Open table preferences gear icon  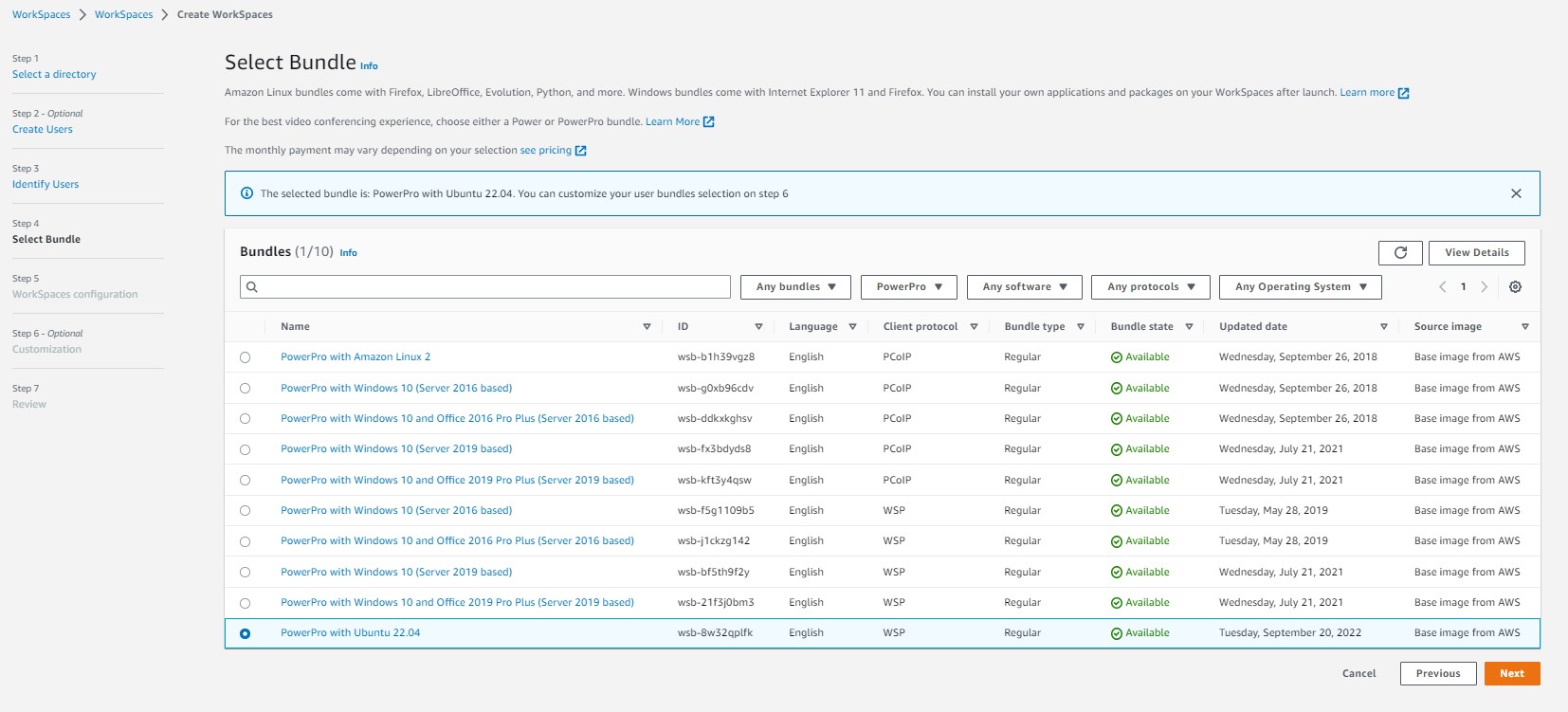tap(1515, 286)
